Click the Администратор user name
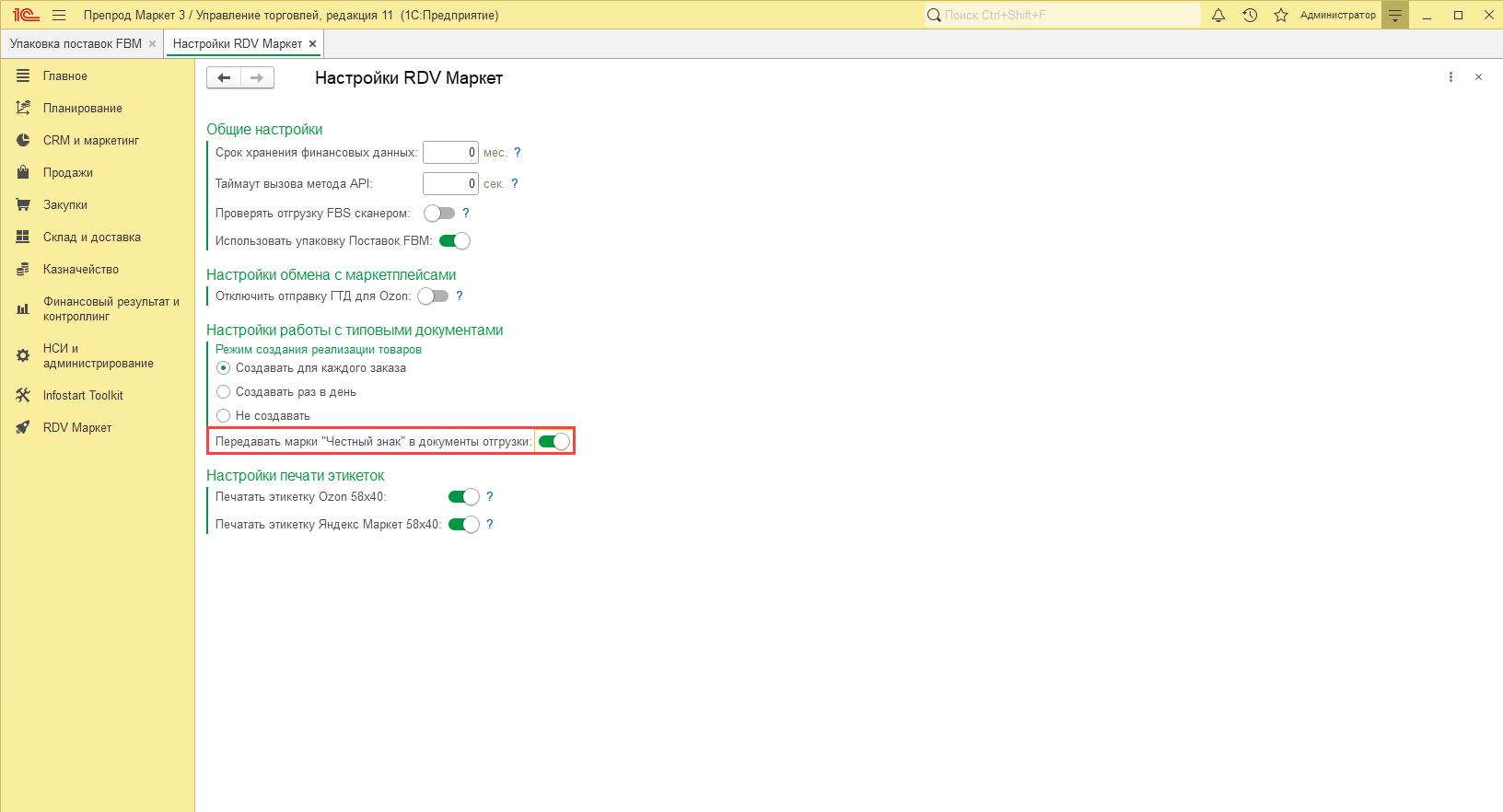The width and height of the screenshot is (1503, 812). (x=1338, y=15)
